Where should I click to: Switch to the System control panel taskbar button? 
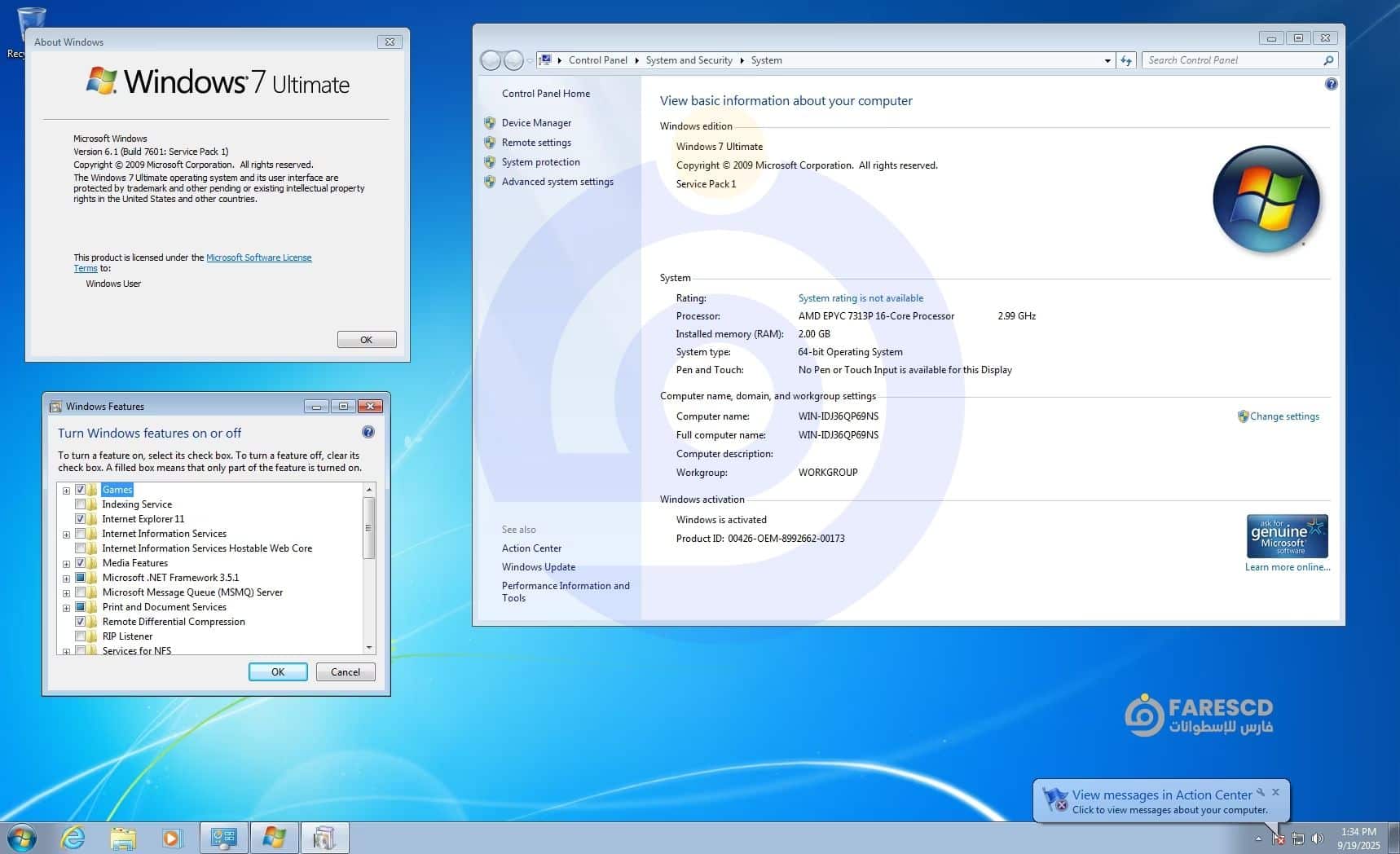tap(224, 838)
